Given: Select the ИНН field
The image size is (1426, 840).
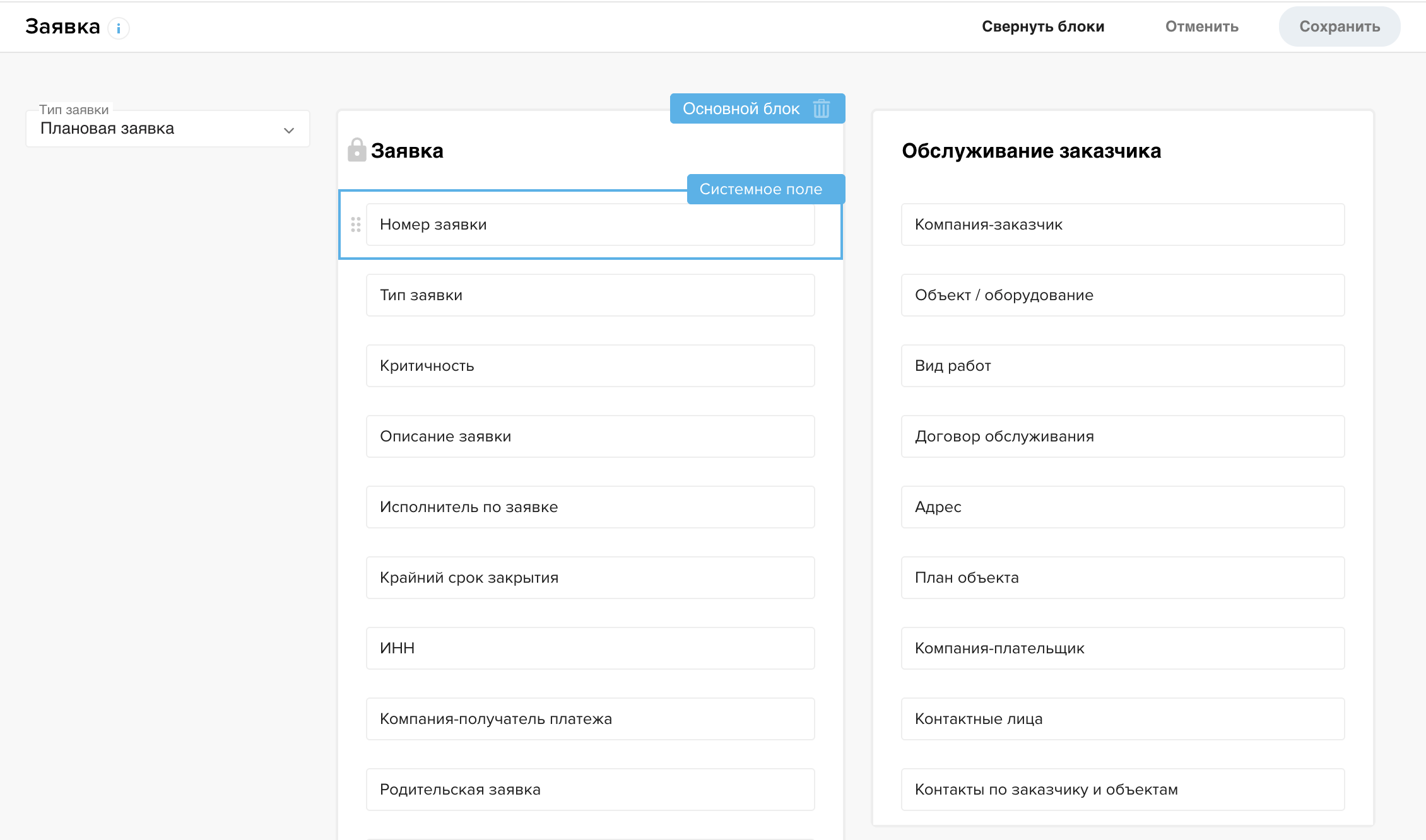Looking at the screenshot, I should click(590, 648).
